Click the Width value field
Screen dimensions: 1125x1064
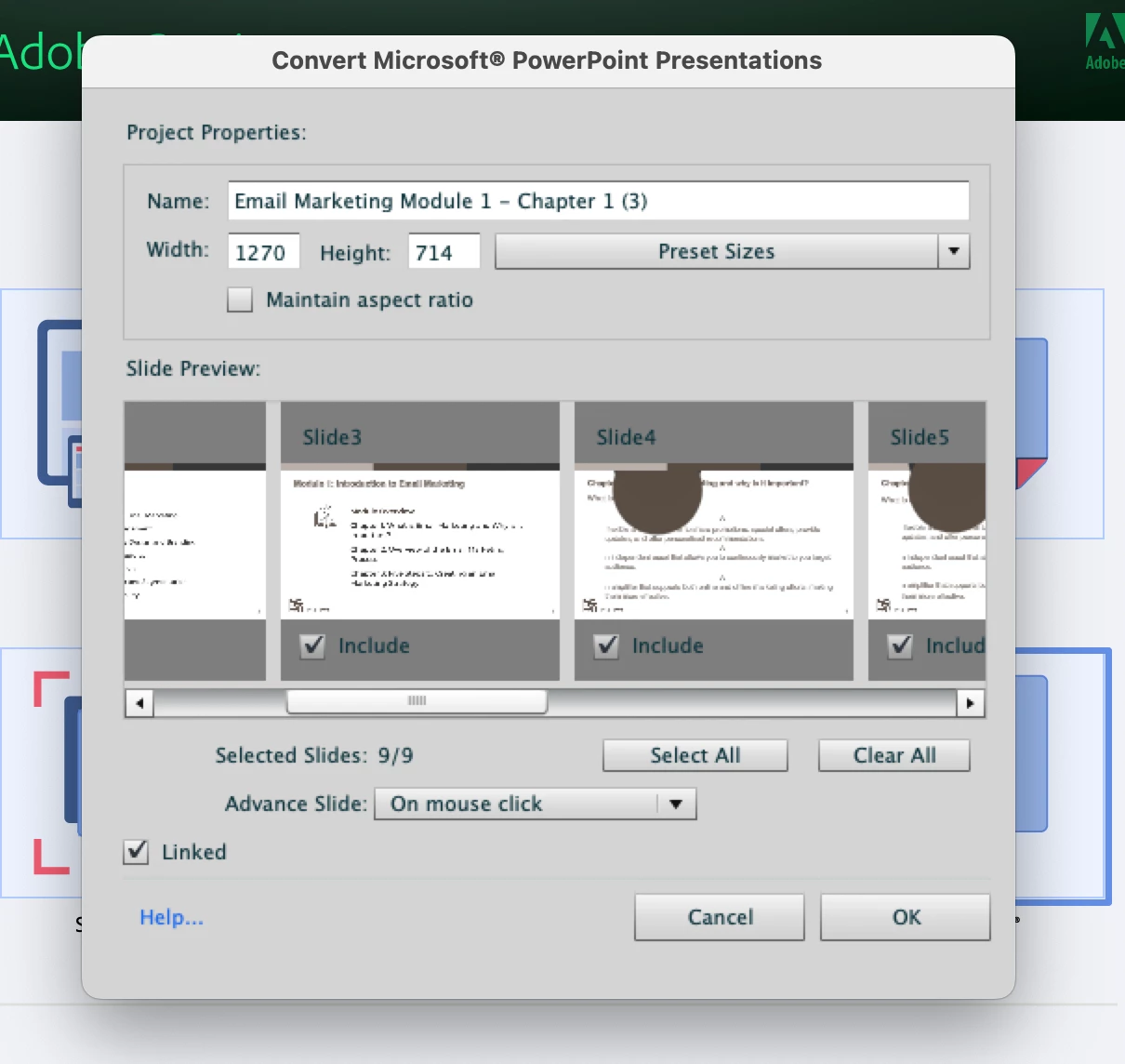coord(264,251)
